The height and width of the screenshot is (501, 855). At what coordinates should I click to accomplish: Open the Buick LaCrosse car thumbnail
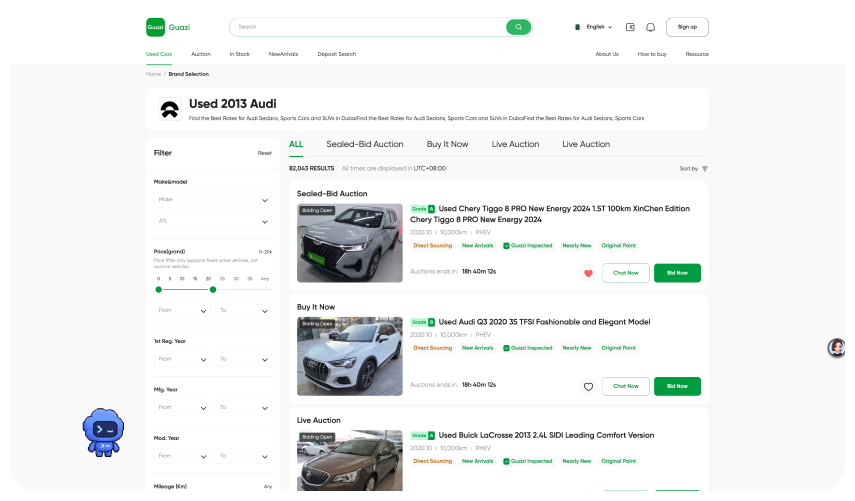point(350,461)
